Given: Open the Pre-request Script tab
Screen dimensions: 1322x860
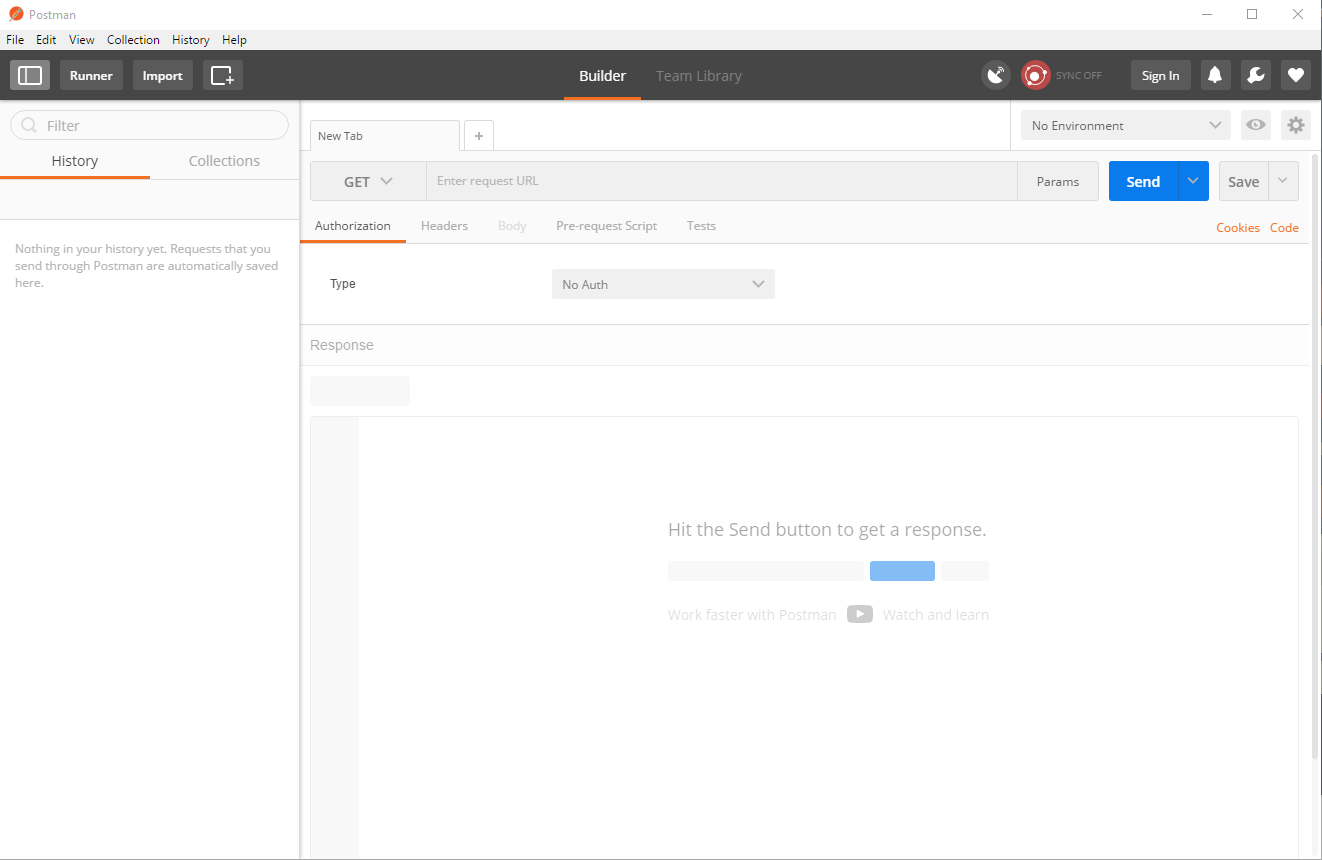Looking at the screenshot, I should [607, 226].
